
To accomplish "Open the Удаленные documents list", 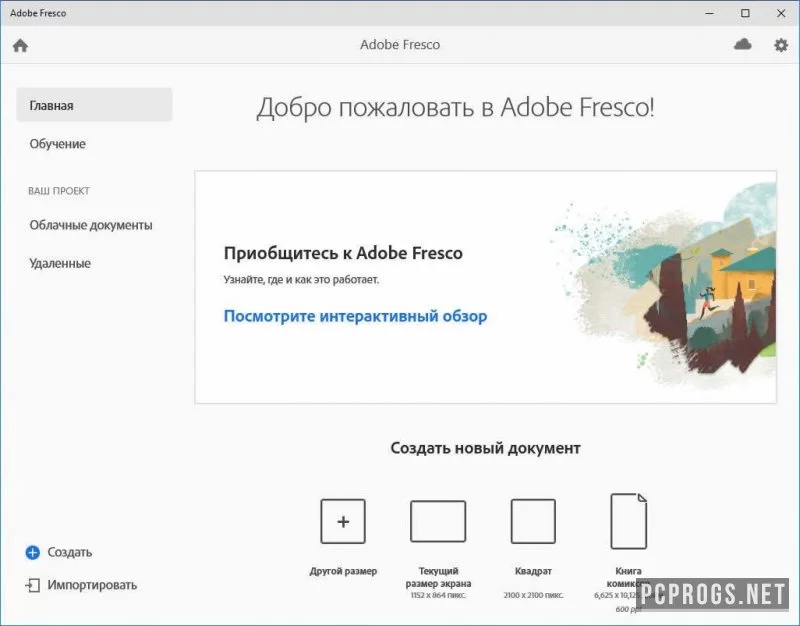I will pos(60,263).
